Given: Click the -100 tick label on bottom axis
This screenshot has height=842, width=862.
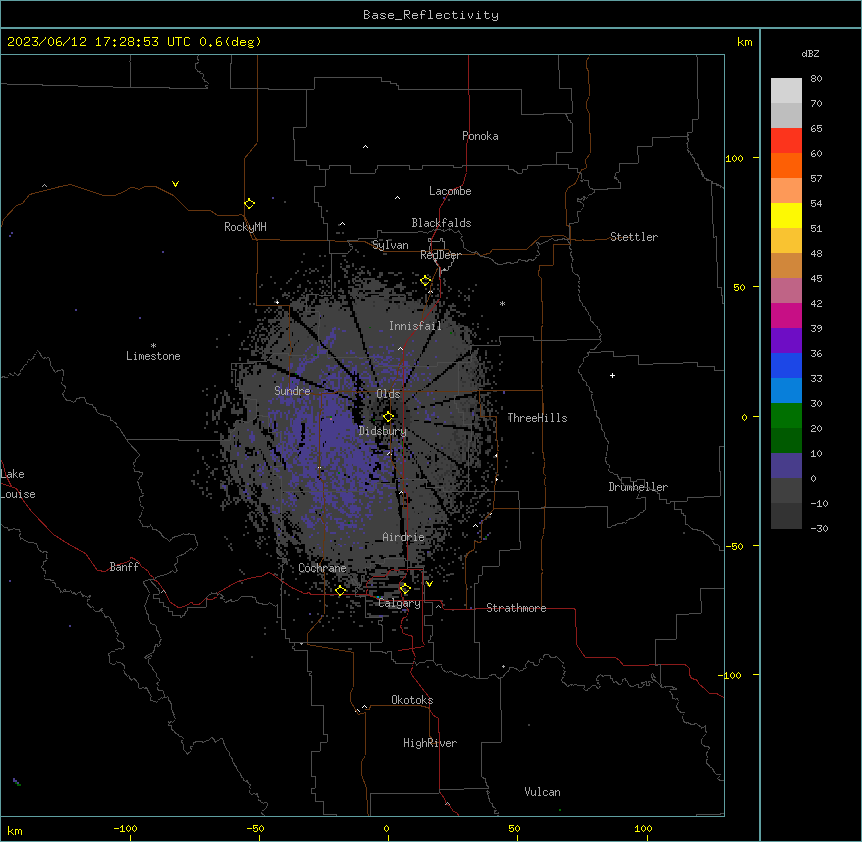Looking at the screenshot, I should pos(125,828).
